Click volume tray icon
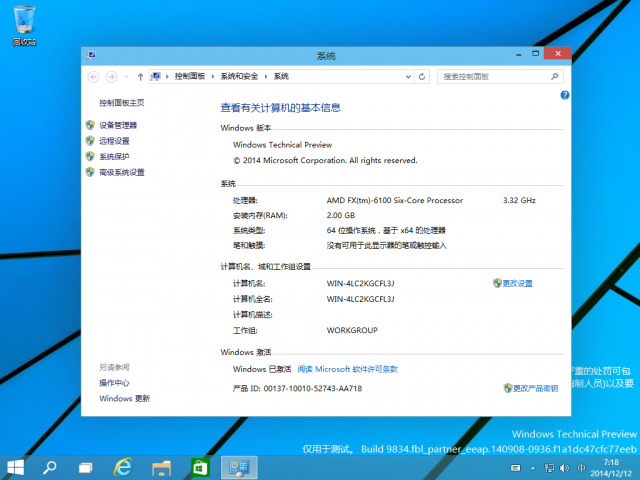The width and height of the screenshot is (640, 480). point(564,468)
